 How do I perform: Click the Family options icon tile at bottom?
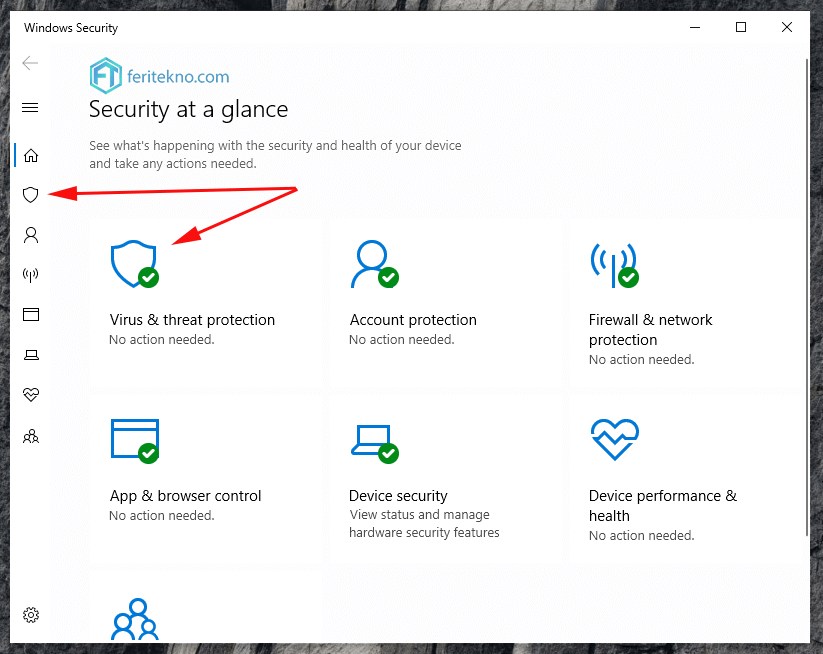[x=135, y=619]
